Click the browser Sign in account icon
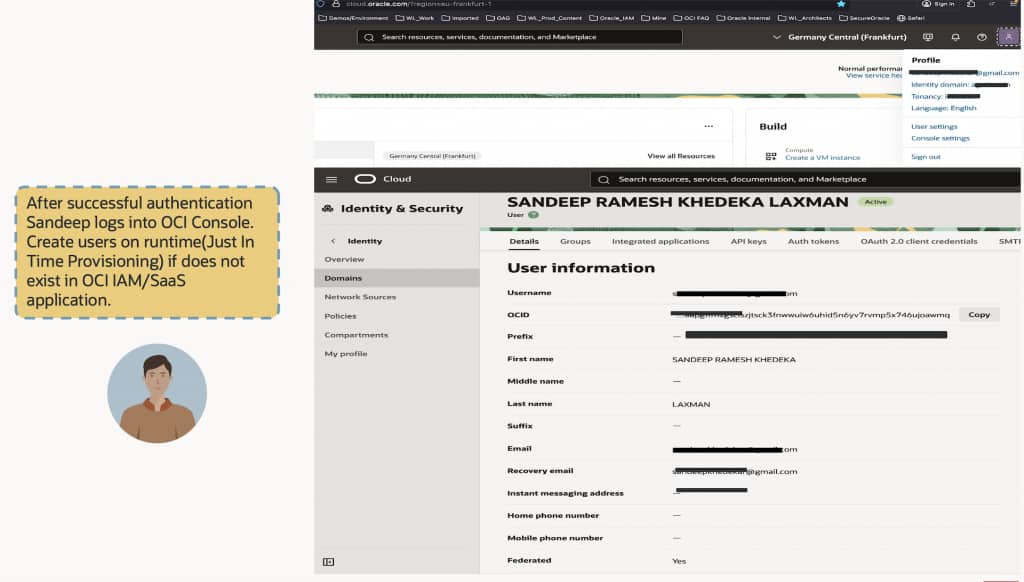Viewport: 1024px width, 582px height. tap(938, 4)
